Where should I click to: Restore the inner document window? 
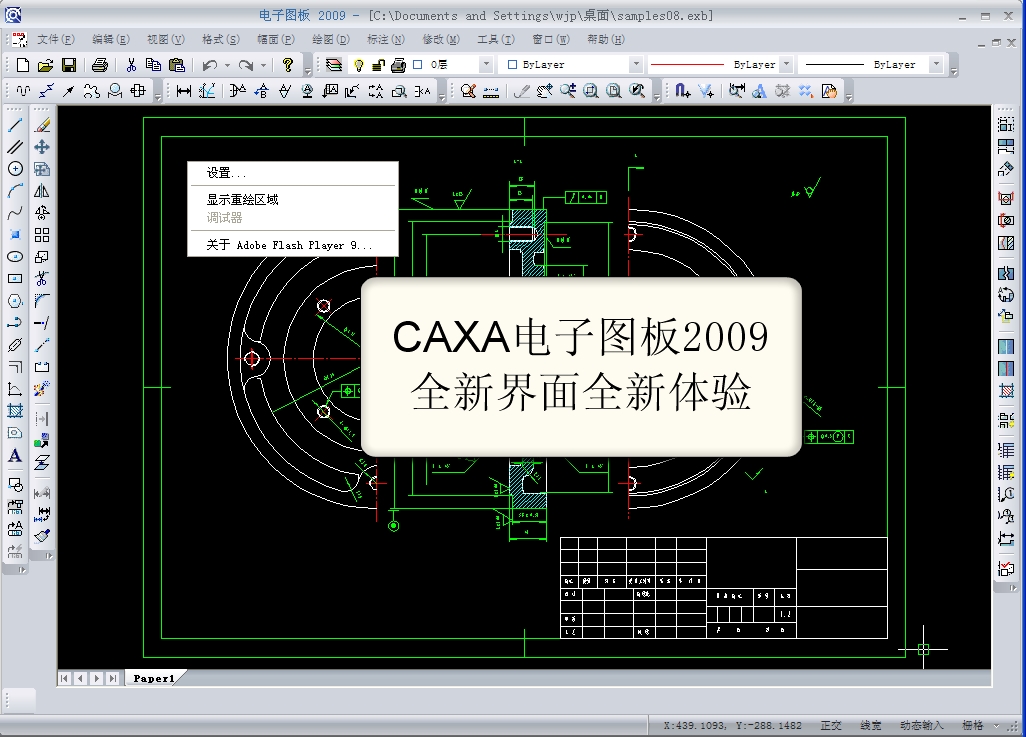pos(996,43)
